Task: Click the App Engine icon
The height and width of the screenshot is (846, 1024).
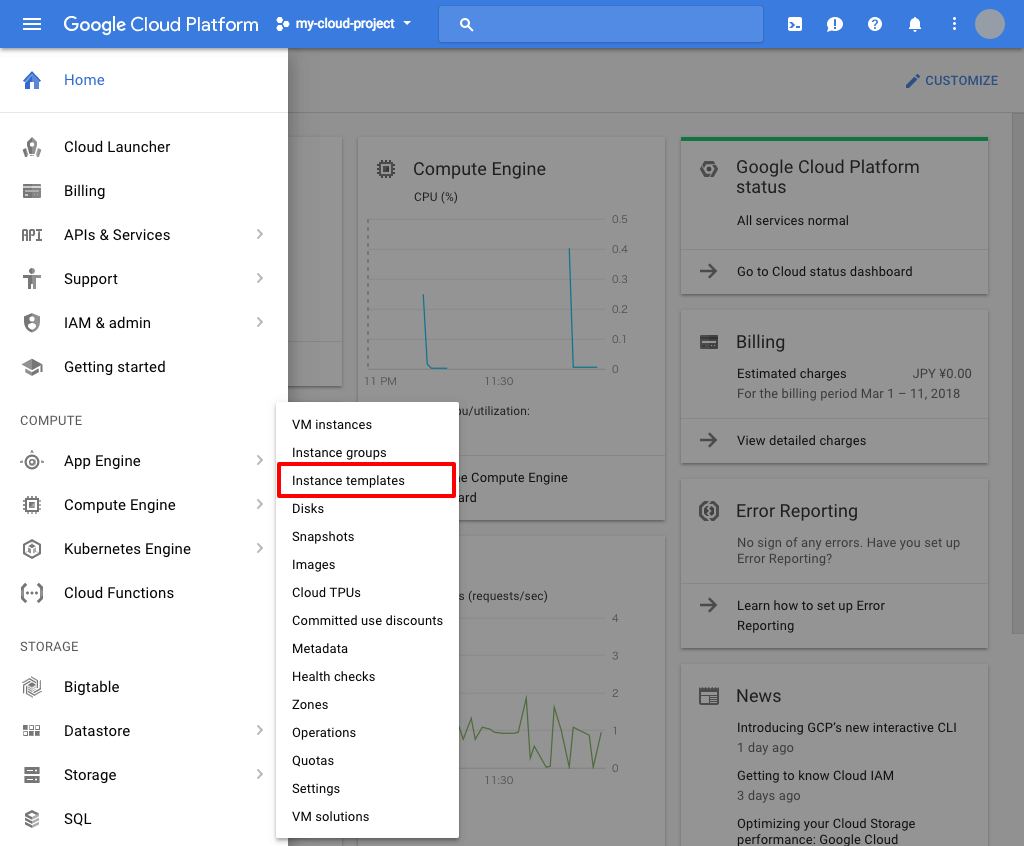Action: coord(32,461)
